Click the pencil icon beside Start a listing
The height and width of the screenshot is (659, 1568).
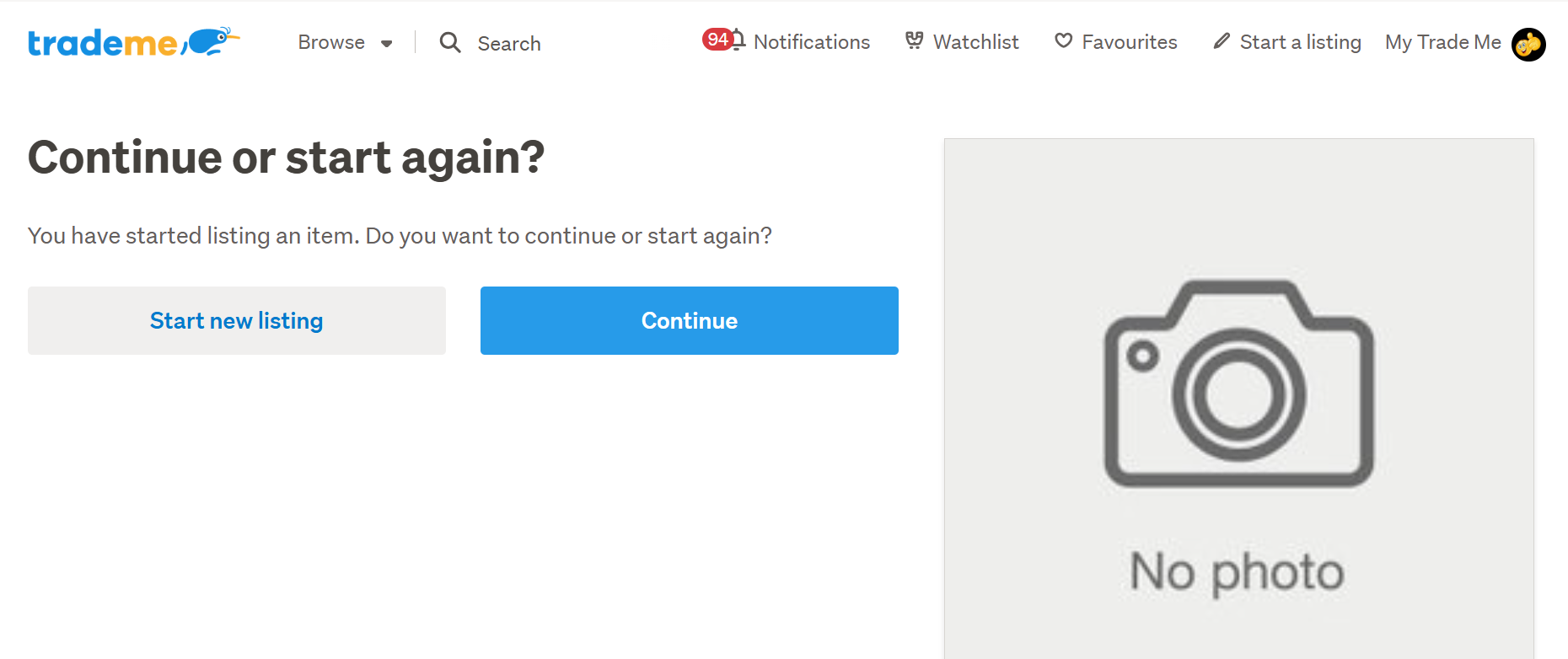point(1222,40)
